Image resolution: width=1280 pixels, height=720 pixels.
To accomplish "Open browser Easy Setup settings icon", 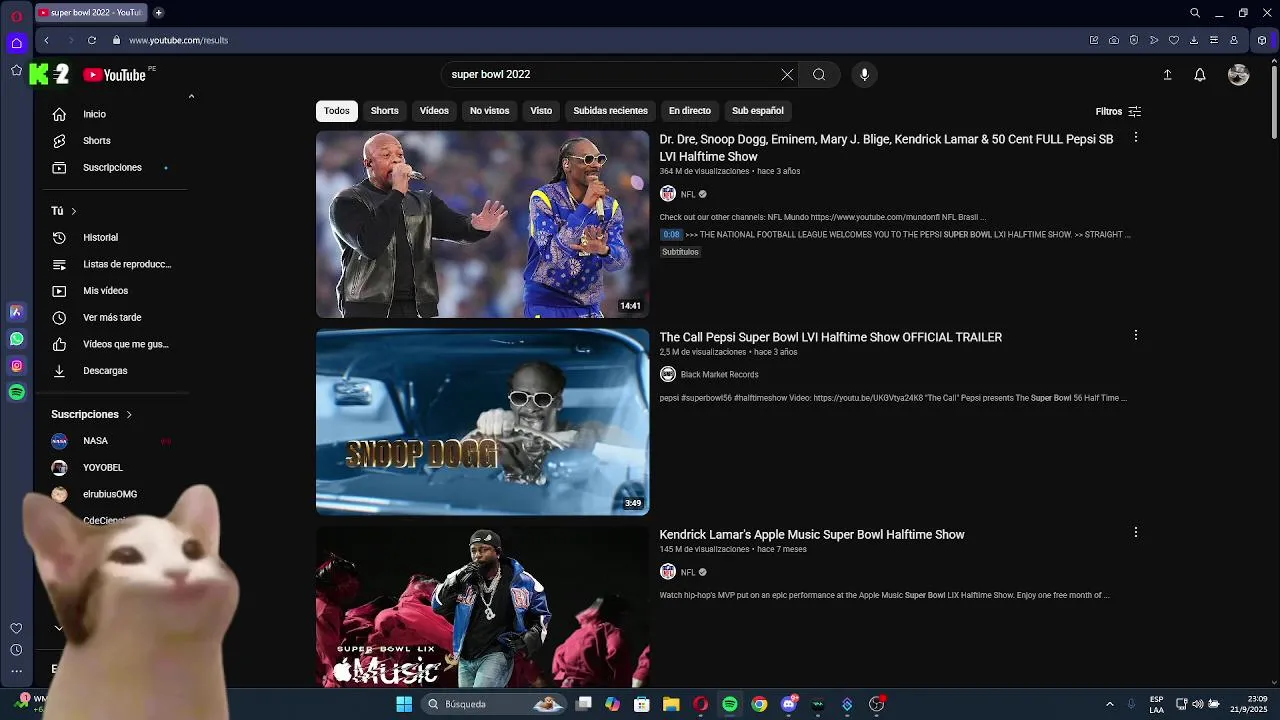I will (1214, 40).
